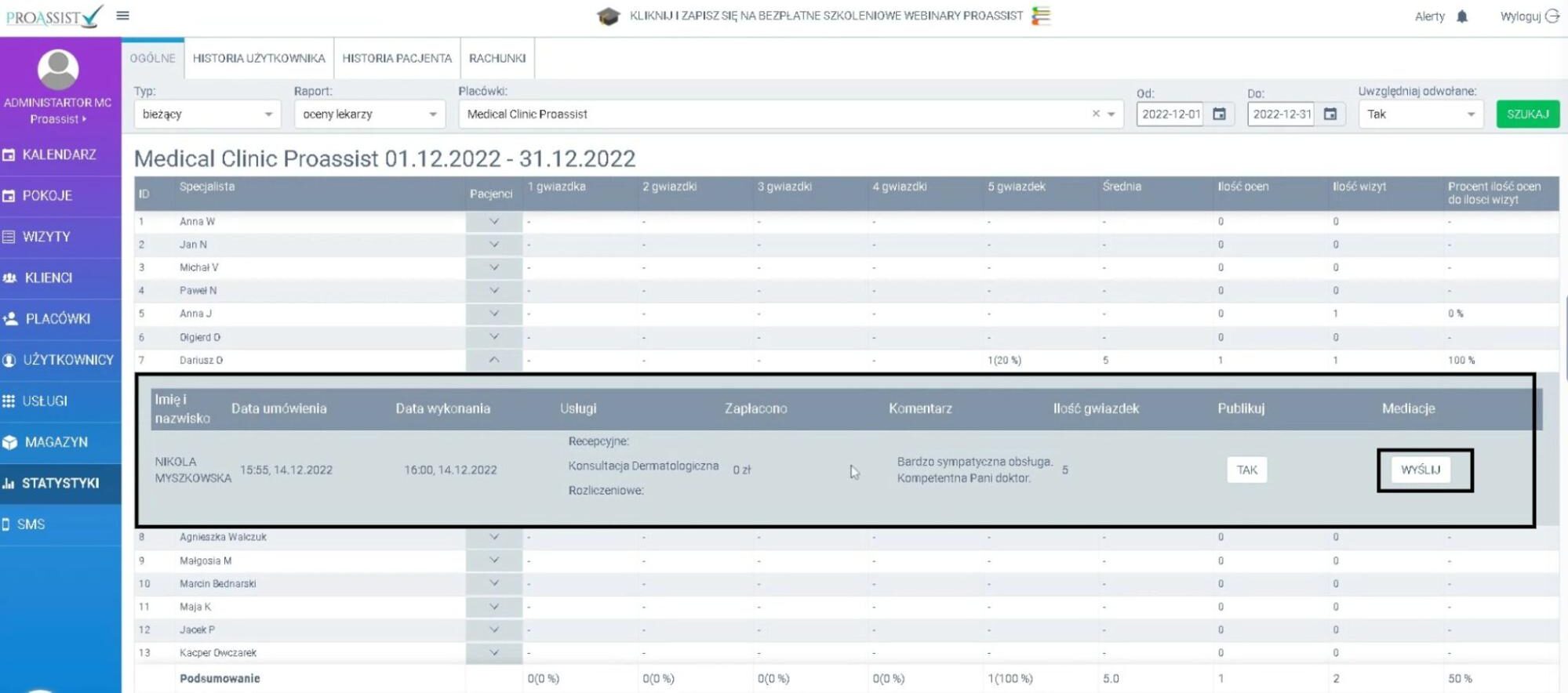Go to Wizyty section

click(x=60, y=237)
